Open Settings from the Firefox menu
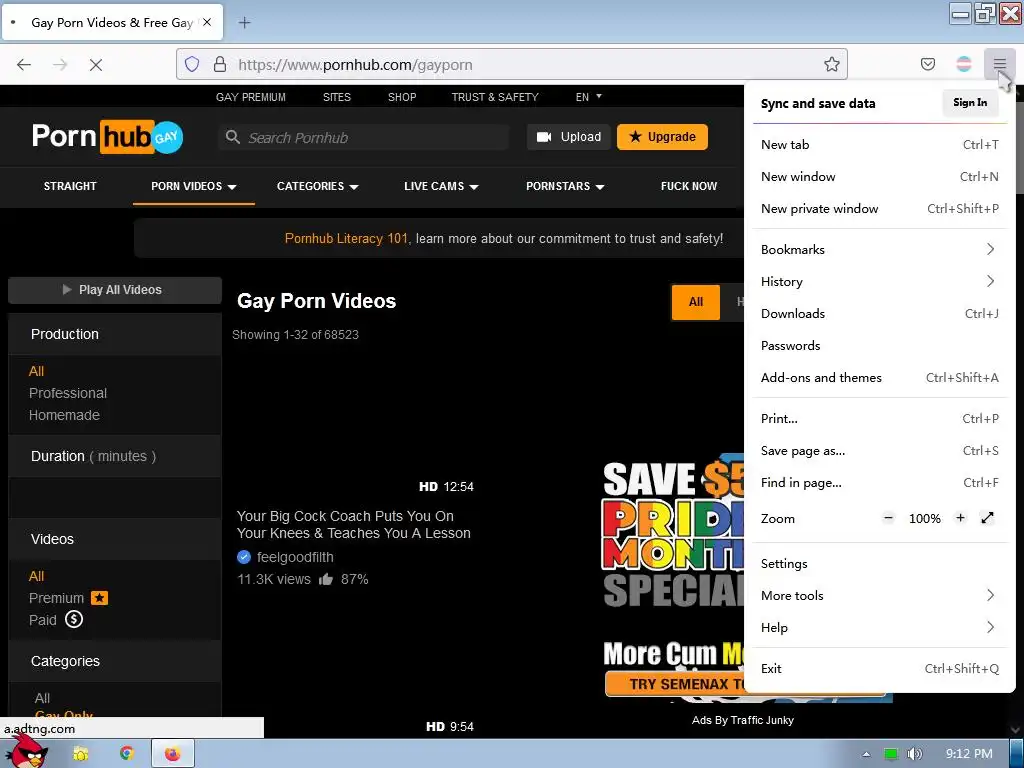This screenshot has height=768, width=1024. [x=880, y=564]
